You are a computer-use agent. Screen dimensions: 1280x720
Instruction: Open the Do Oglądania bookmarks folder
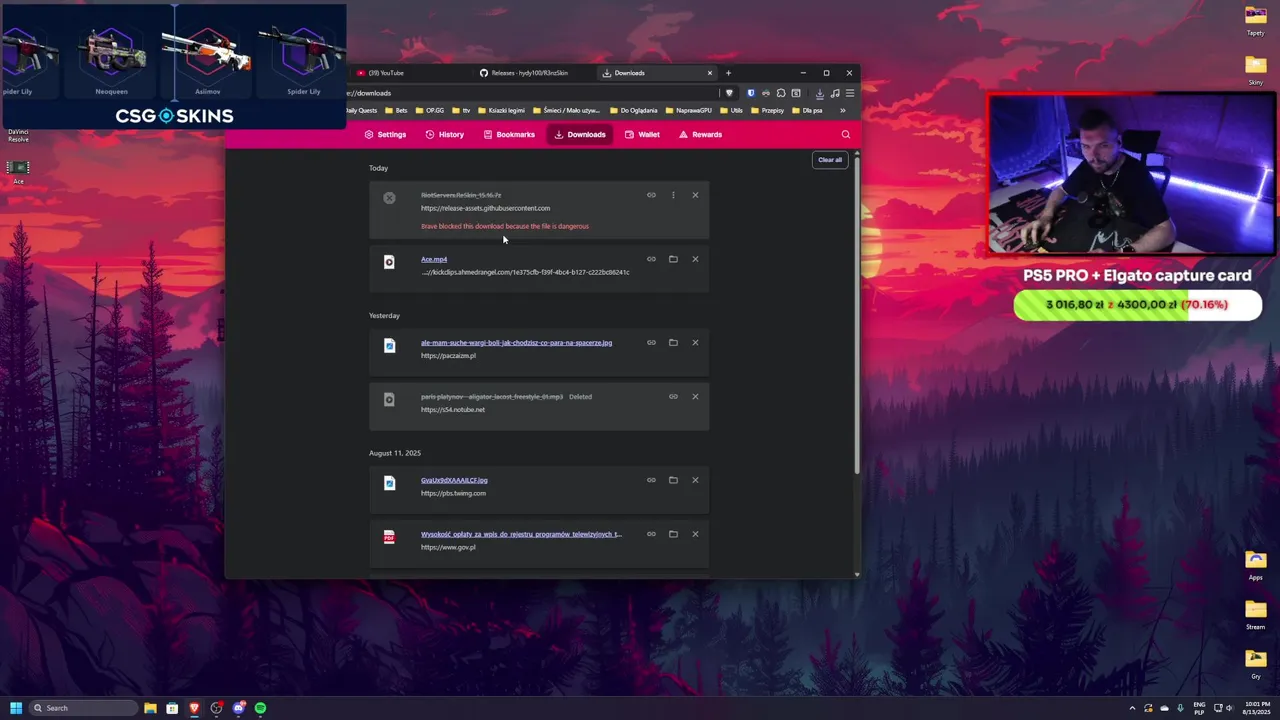pyautogui.click(x=632, y=111)
